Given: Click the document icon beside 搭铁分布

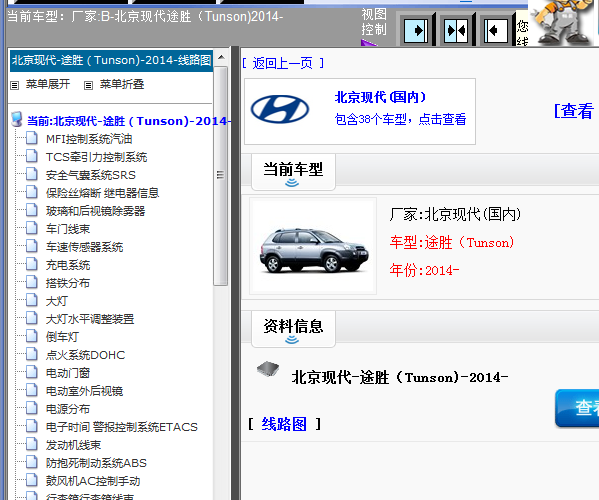Looking at the screenshot, I should 32,282.
